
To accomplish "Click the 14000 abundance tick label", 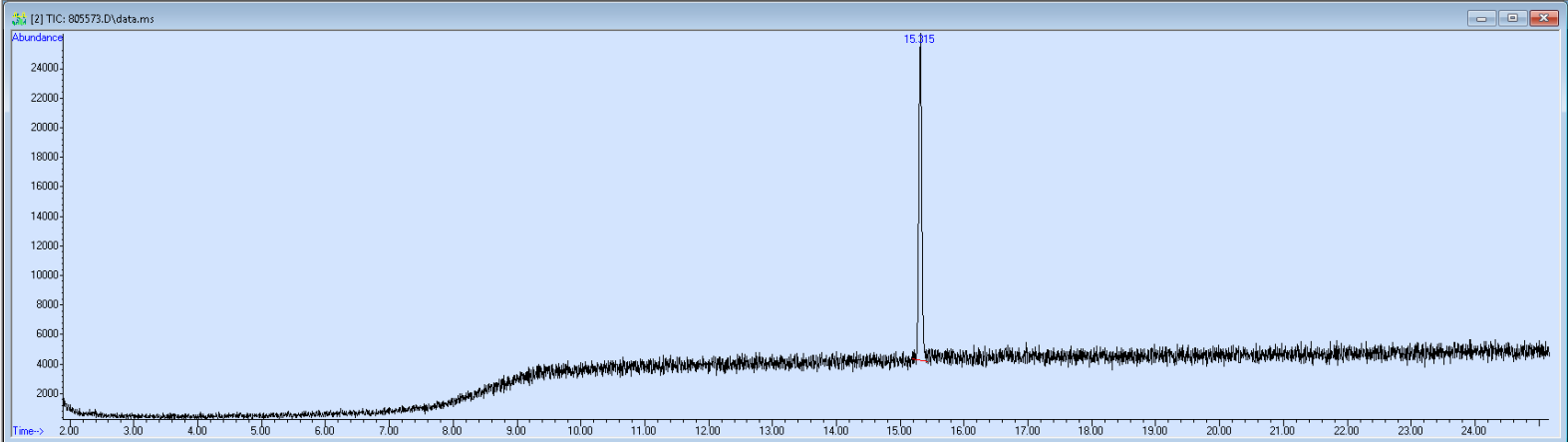I will 45,216.
